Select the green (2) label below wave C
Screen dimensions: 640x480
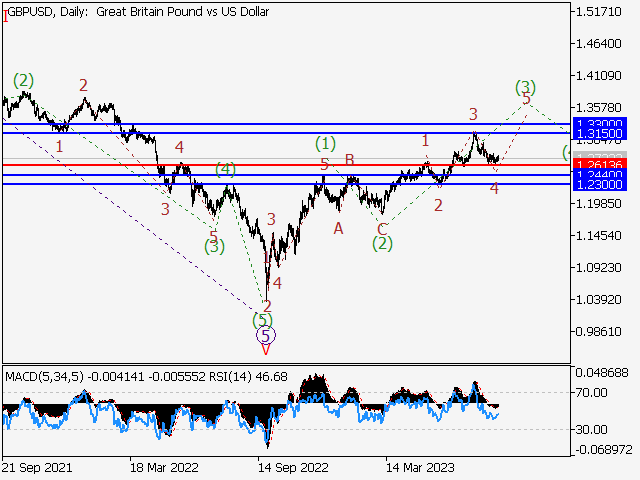[382, 244]
